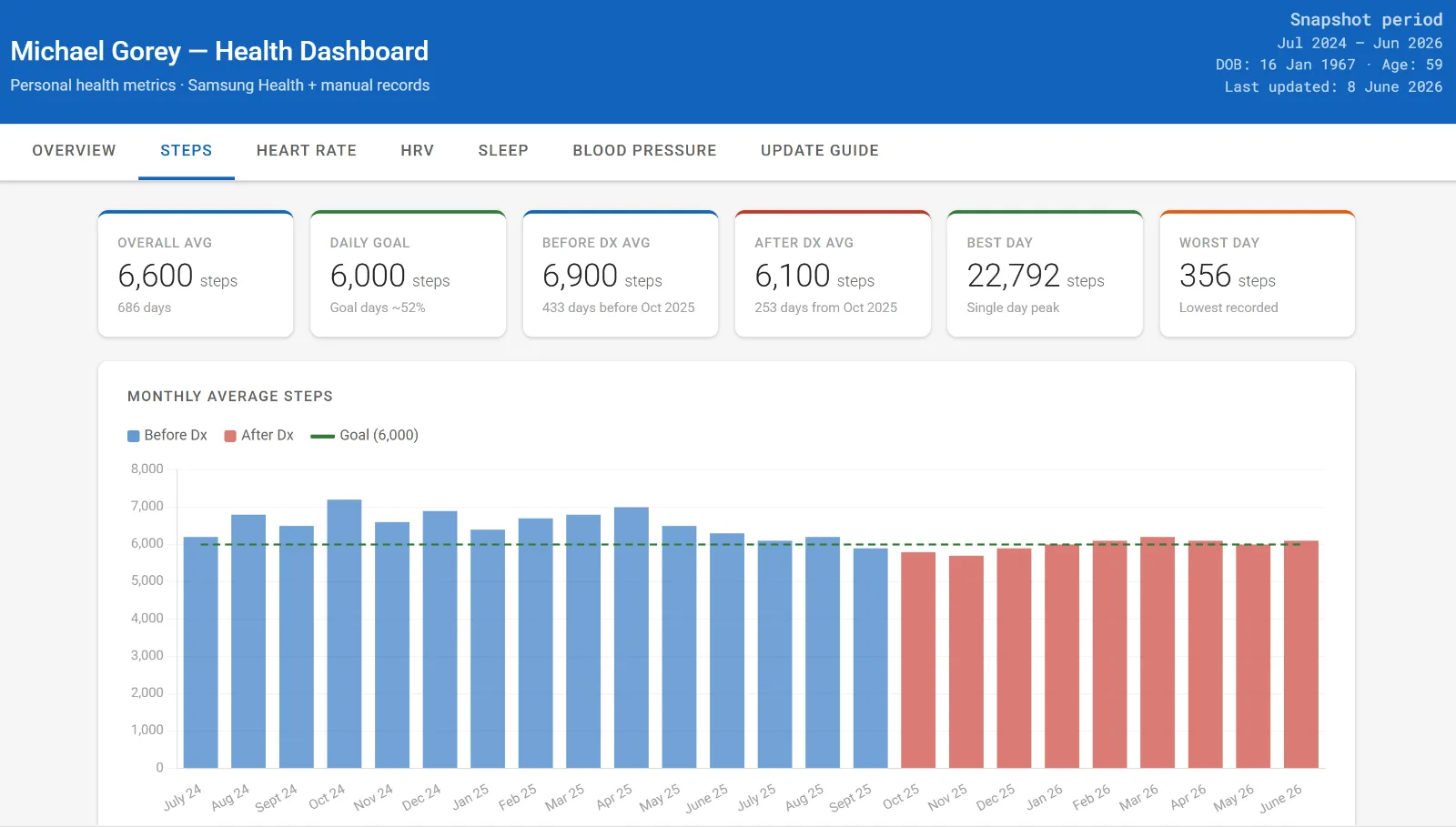The height and width of the screenshot is (827, 1456).
Task: Click the 'Snapshot period' heading
Action: pos(1366,20)
